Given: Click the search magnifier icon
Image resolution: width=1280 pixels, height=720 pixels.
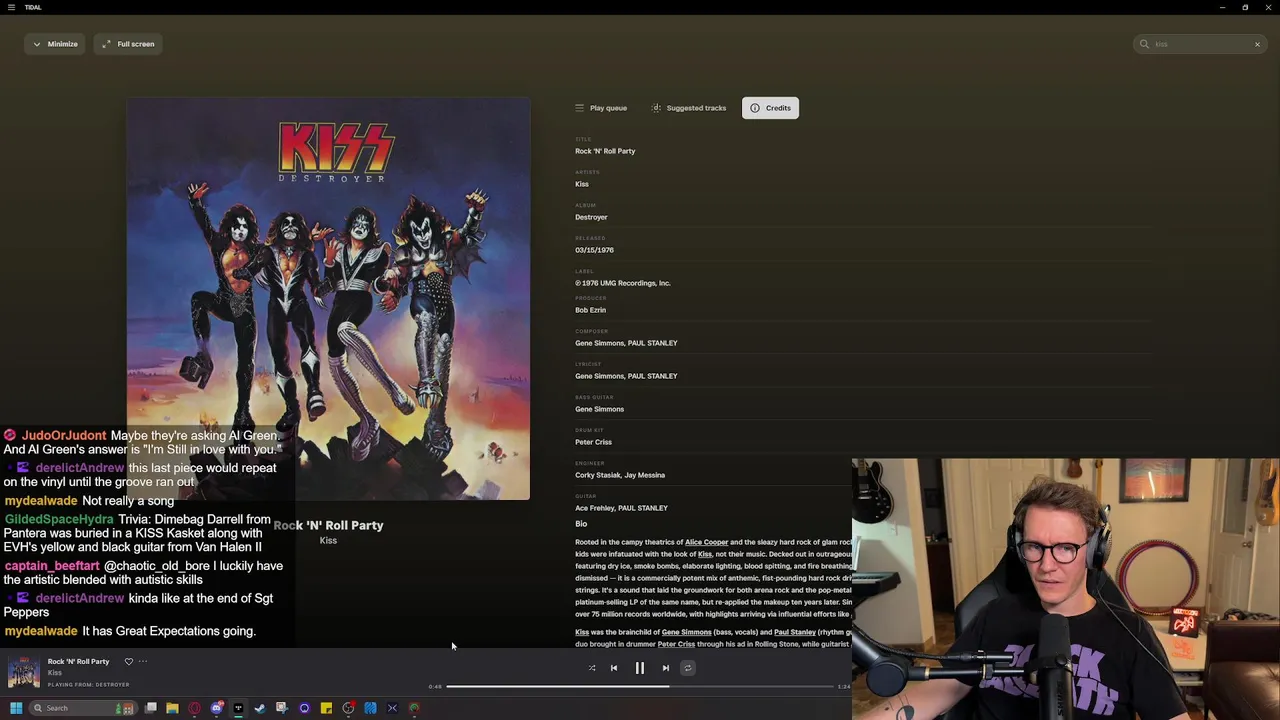Looking at the screenshot, I should coord(1144,44).
